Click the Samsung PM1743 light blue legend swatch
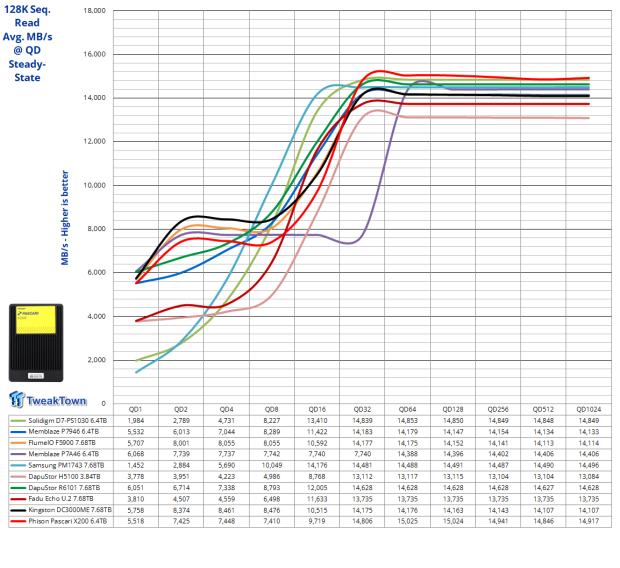The width and height of the screenshot is (620, 568). (x=18, y=466)
